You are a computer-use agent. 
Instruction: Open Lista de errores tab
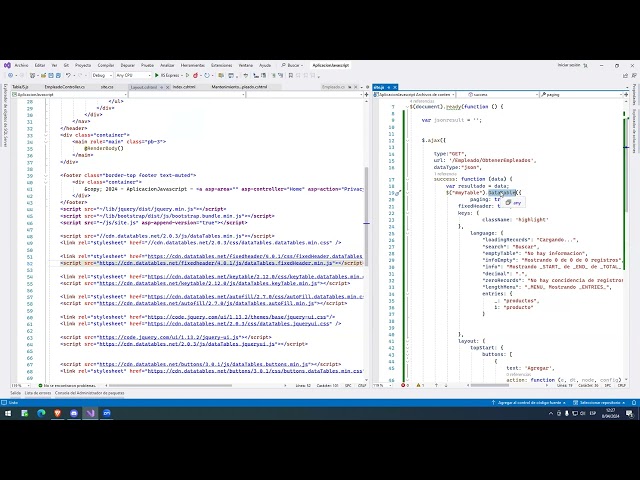[38, 393]
